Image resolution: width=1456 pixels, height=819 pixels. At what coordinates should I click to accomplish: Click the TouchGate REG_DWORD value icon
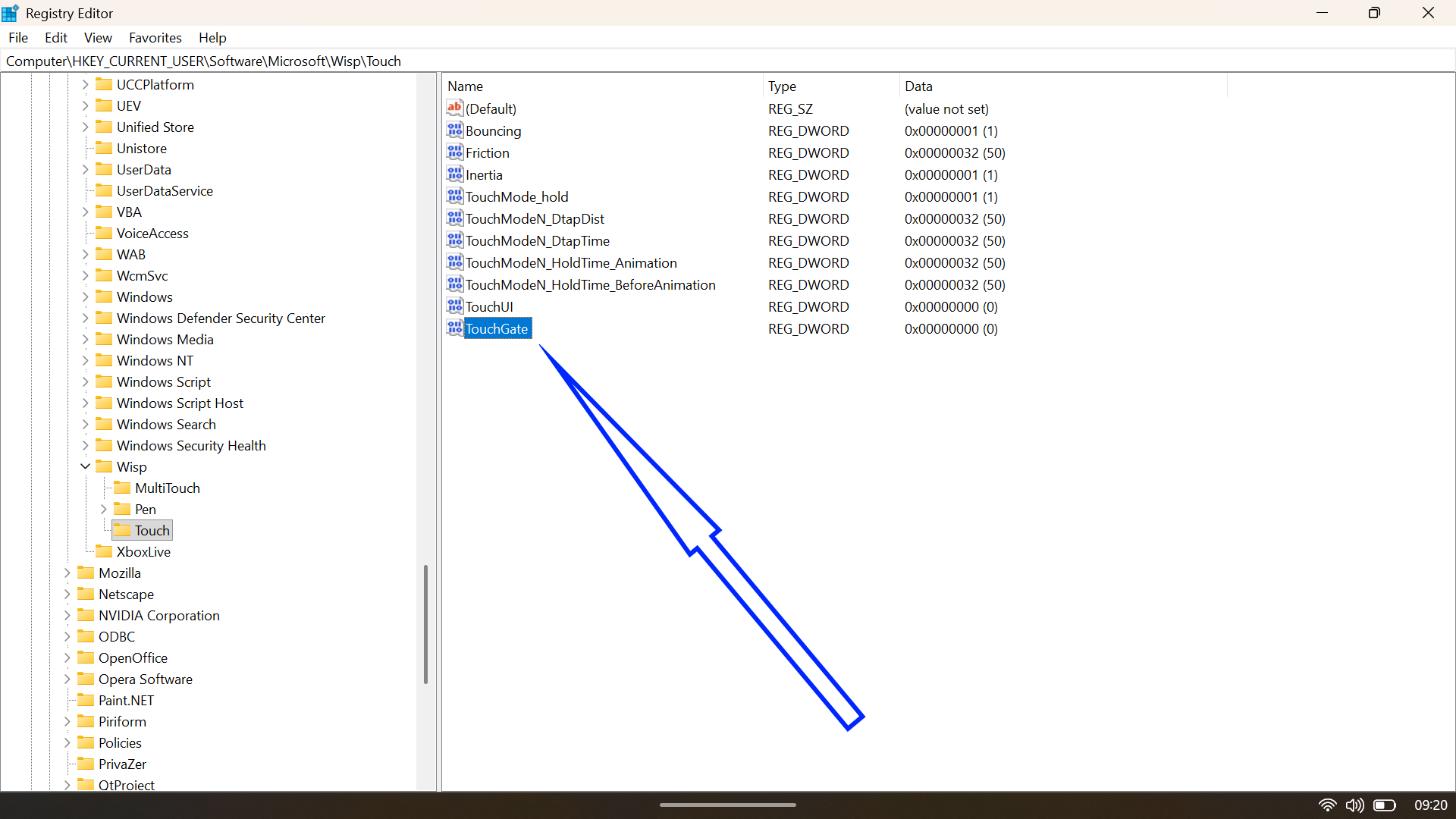[454, 328]
